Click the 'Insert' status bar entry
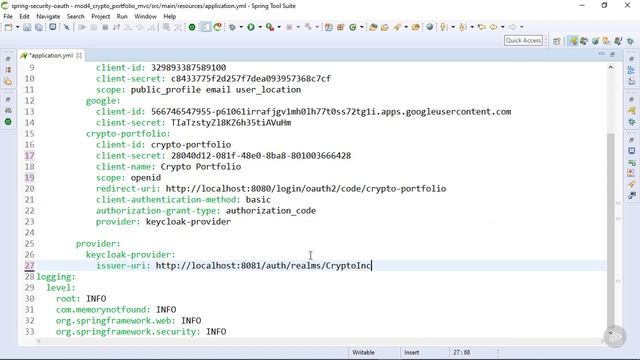640x360 pixels. tap(411, 352)
